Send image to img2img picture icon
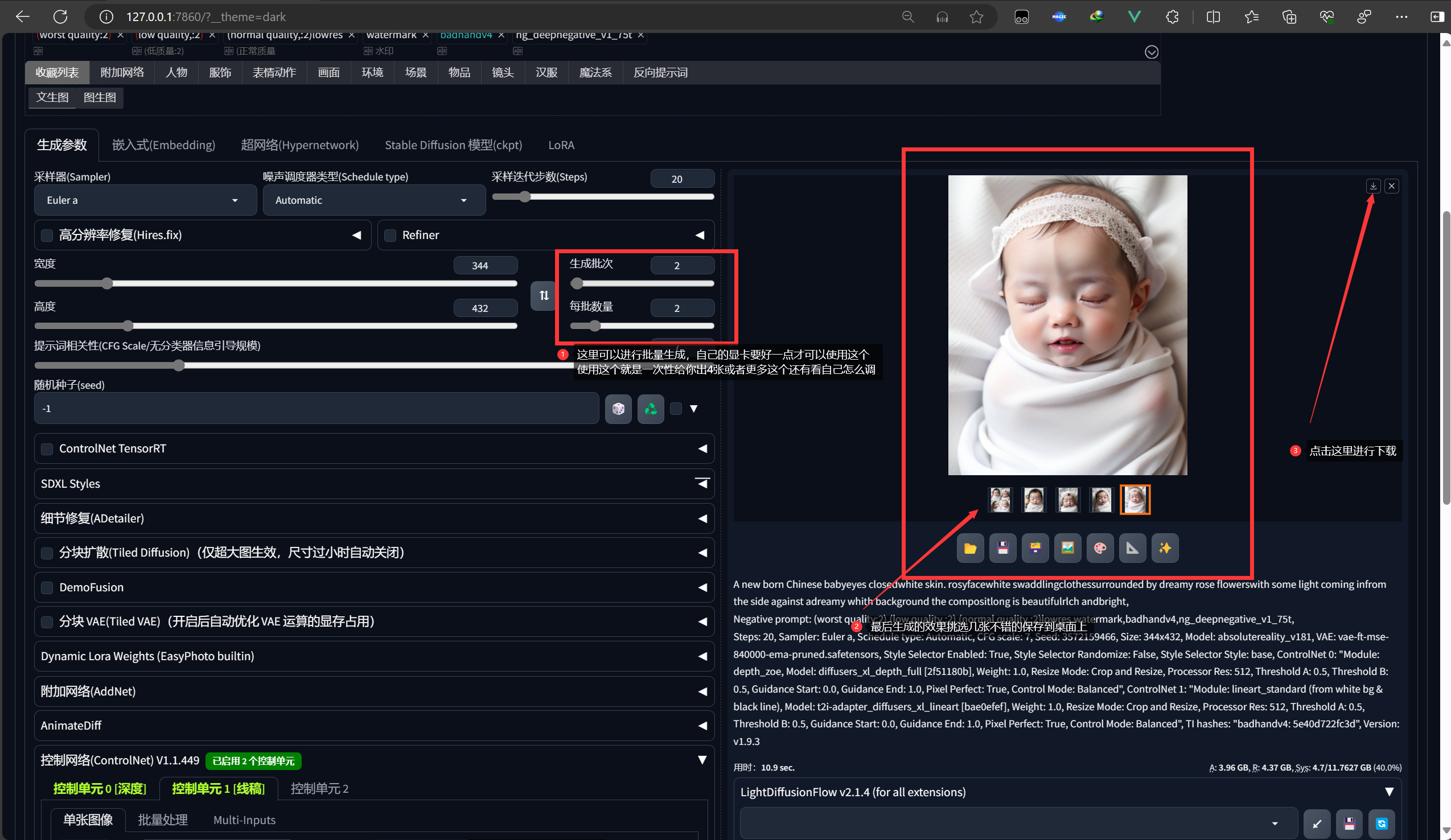 click(1067, 548)
